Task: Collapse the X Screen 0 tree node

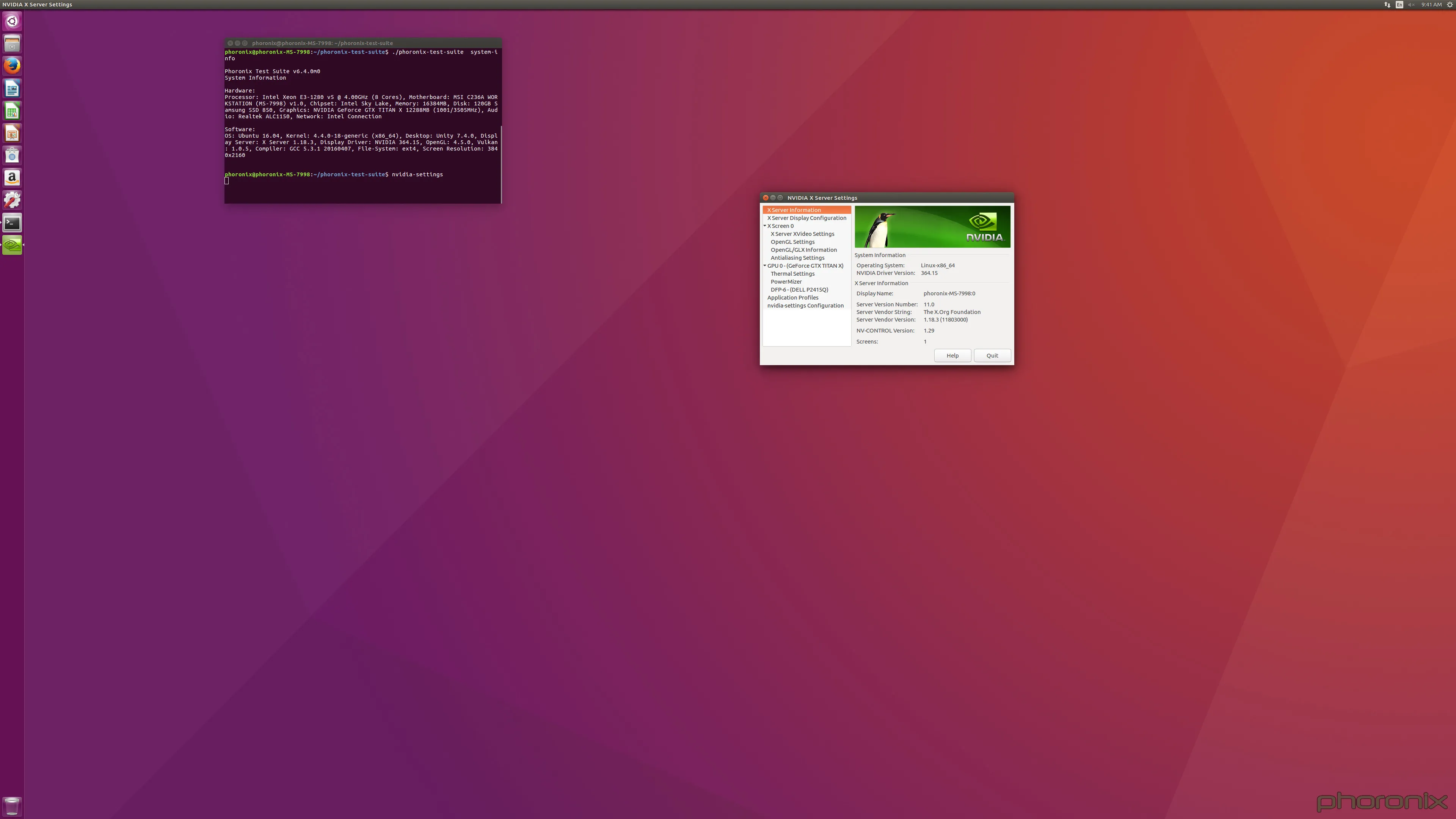Action: (x=765, y=226)
